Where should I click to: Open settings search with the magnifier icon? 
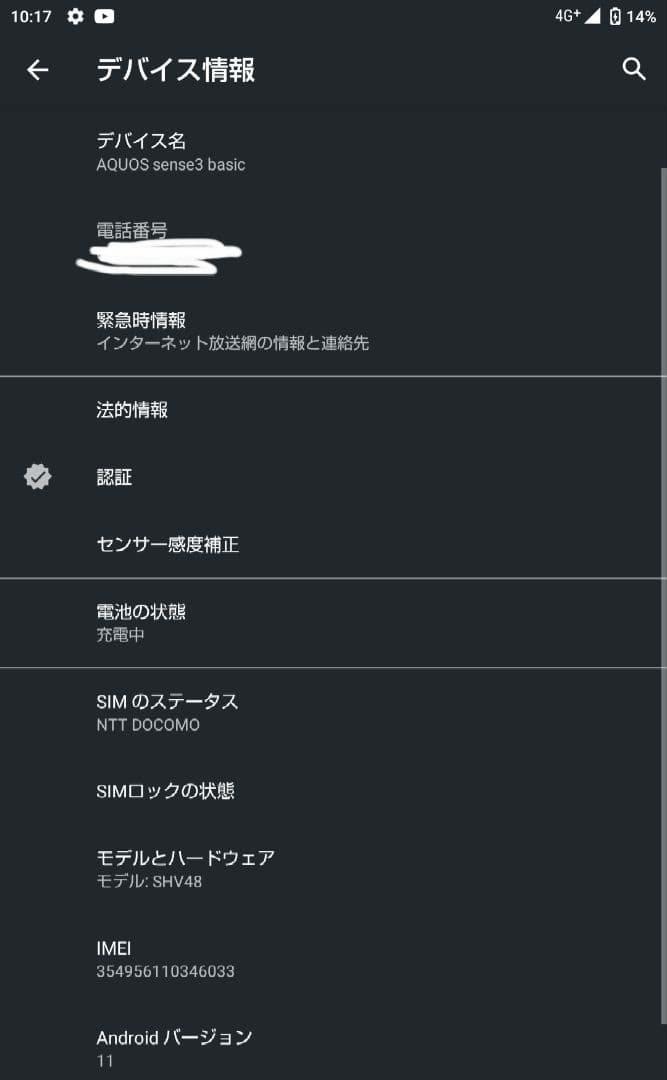633,70
